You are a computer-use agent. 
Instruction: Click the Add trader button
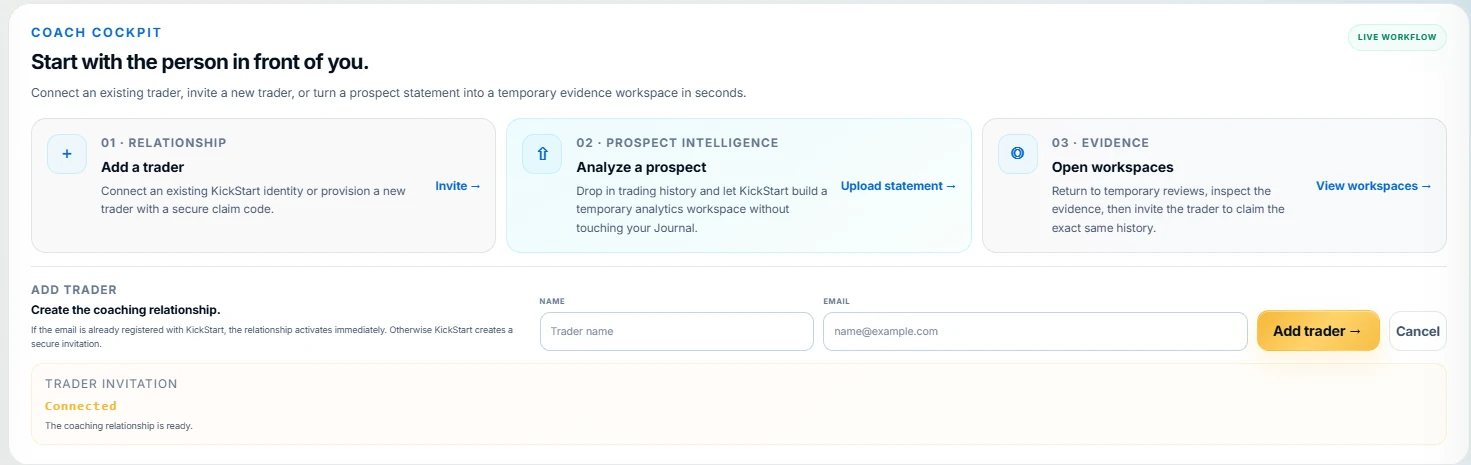(x=1318, y=331)
